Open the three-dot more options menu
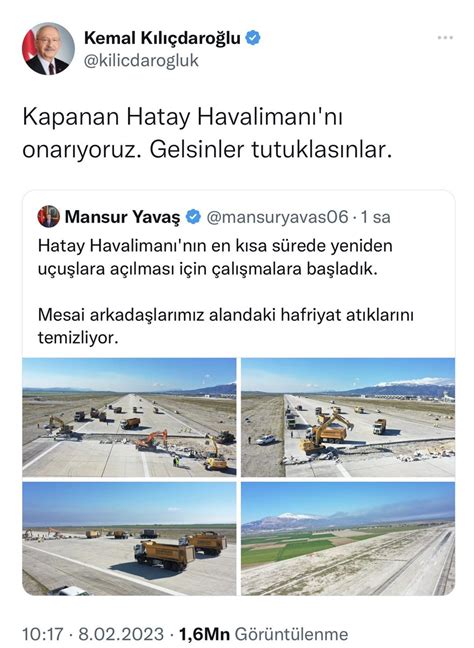Viewport: 474px width, 648px height. pyautogui.click(x=445, y=38)
